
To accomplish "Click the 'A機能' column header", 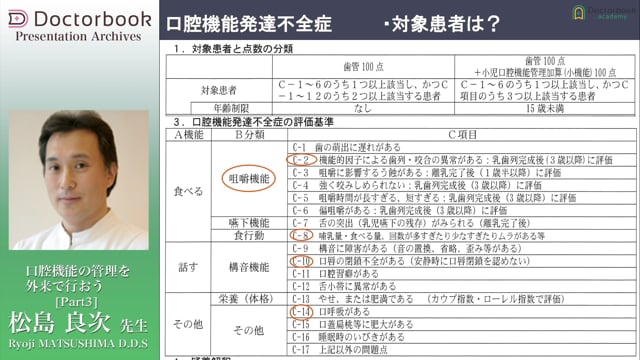I will pyautogui.click(x=189, y=135).
